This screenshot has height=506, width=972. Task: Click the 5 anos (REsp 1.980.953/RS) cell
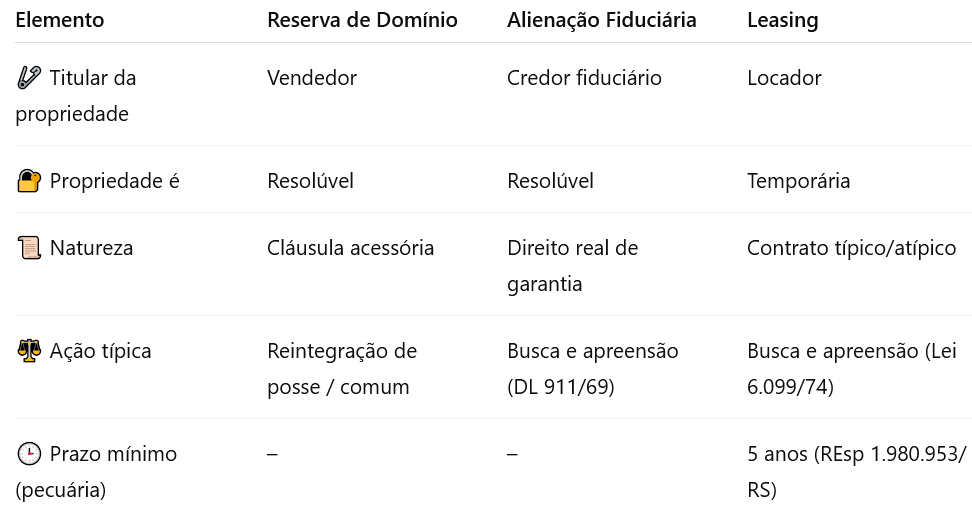tap(856, 471)
